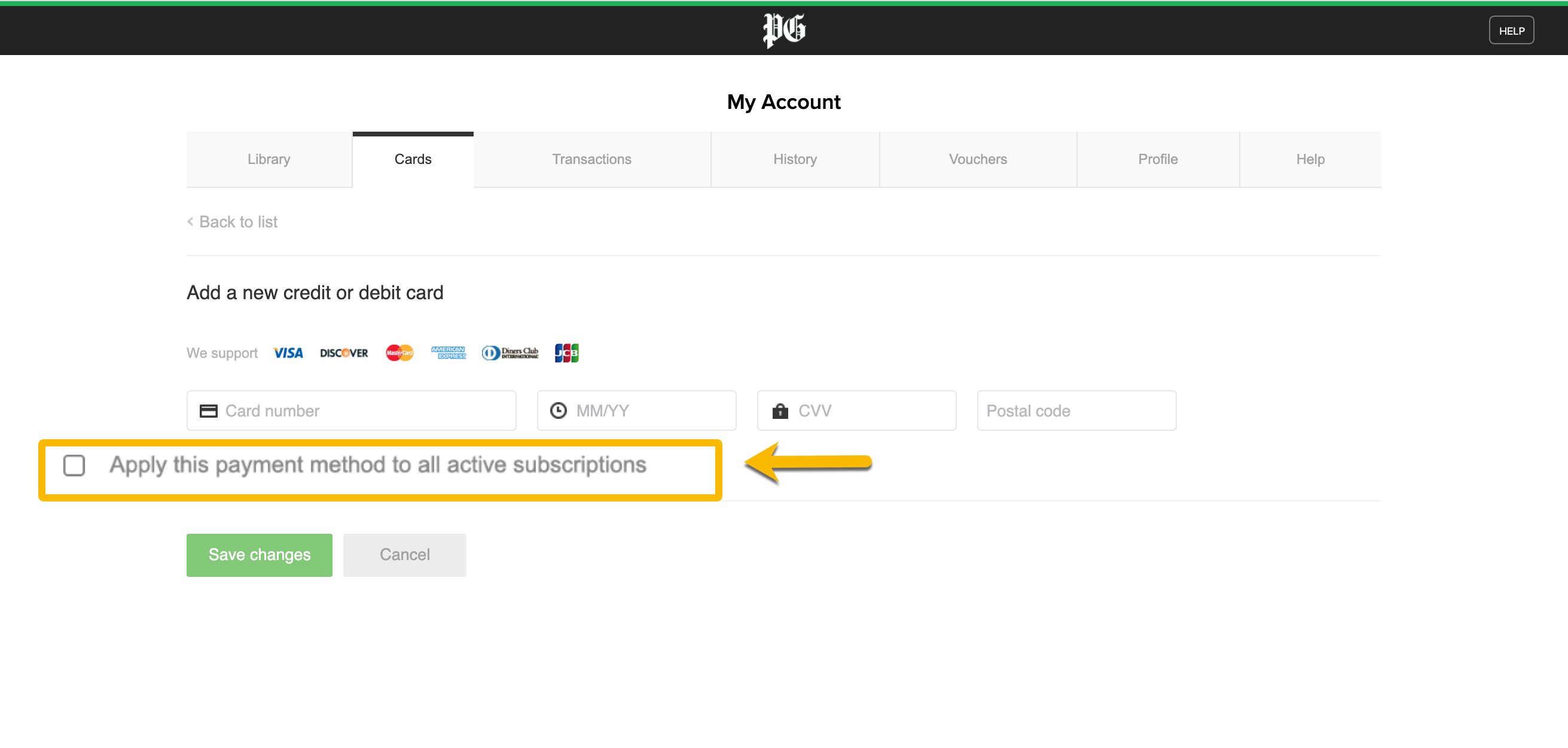The width and height of the screenshot is (1568, 748).
Task: Click the credit card icon in Card number field
Action: pos(208,411)
